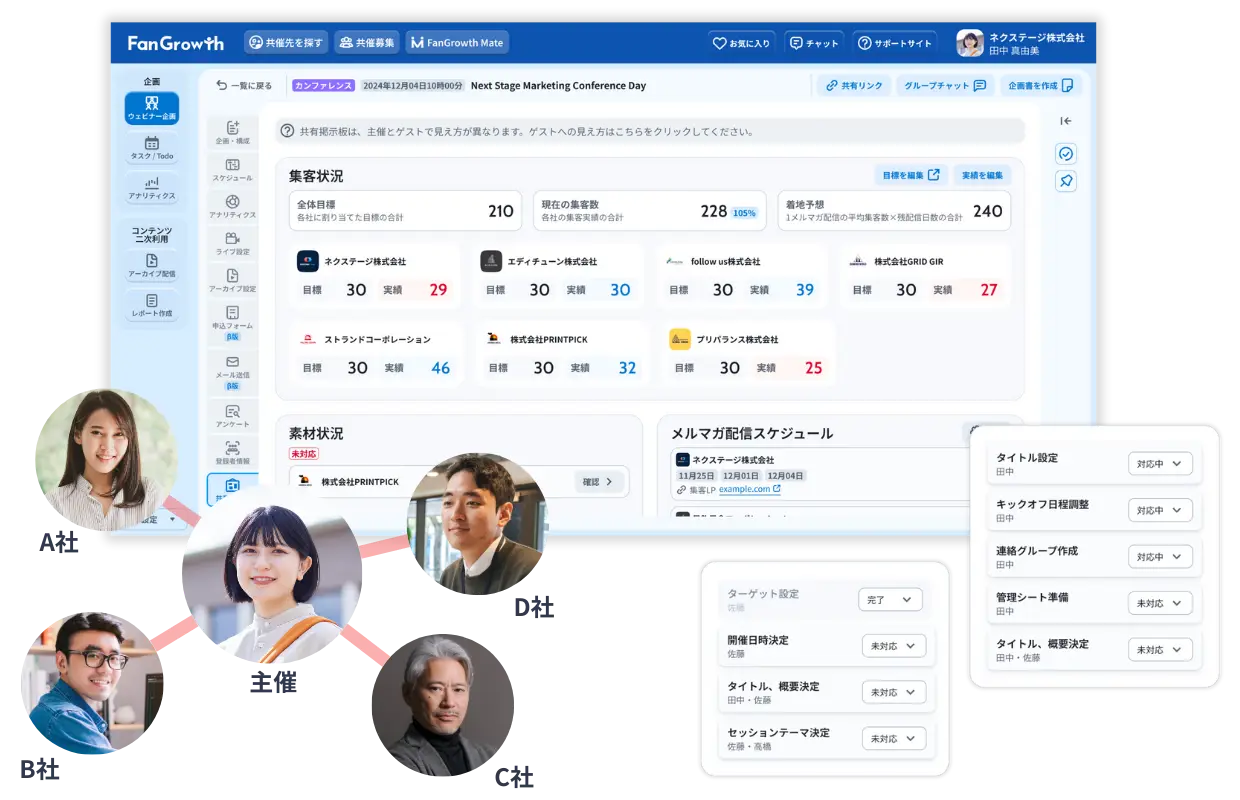1240x800 pixels.
Task: Open status dropdown for 連絡グループ作成
Action: click(x=1160, y=557)
